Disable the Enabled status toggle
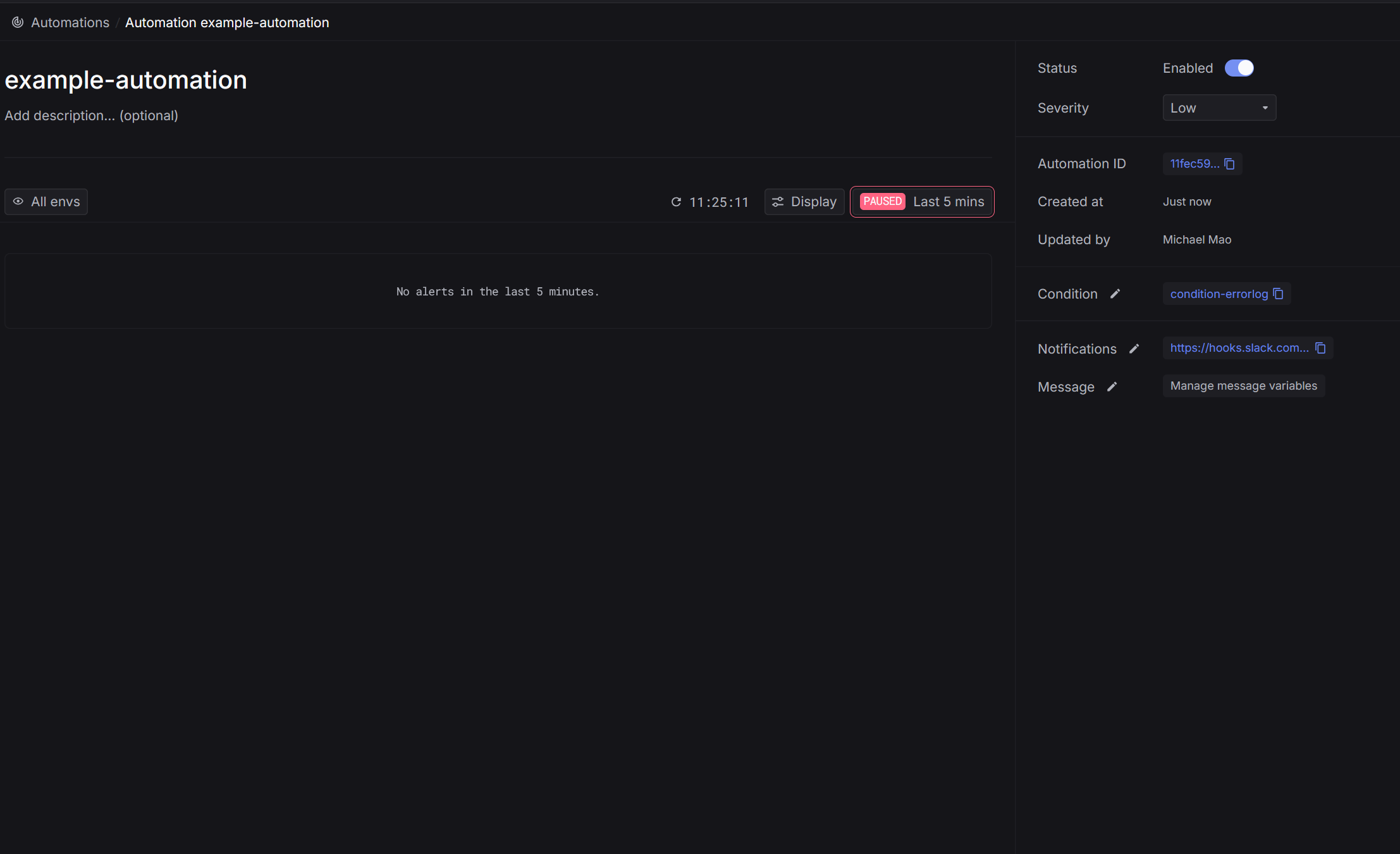Screen dimensions: 1400x854 (x=1239, y=68)
